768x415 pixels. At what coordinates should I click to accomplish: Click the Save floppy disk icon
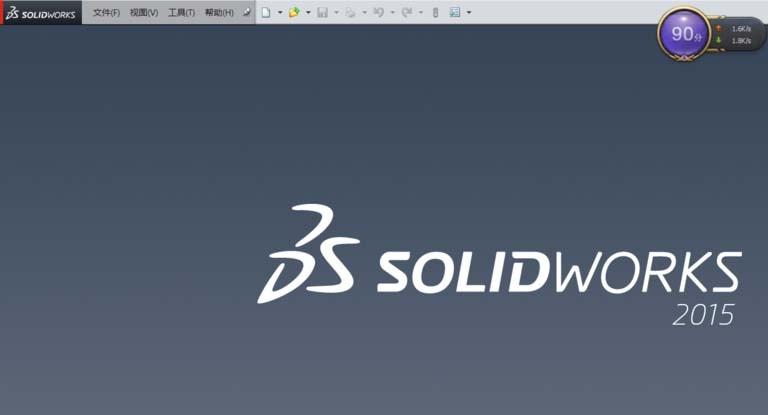point(322,13)
